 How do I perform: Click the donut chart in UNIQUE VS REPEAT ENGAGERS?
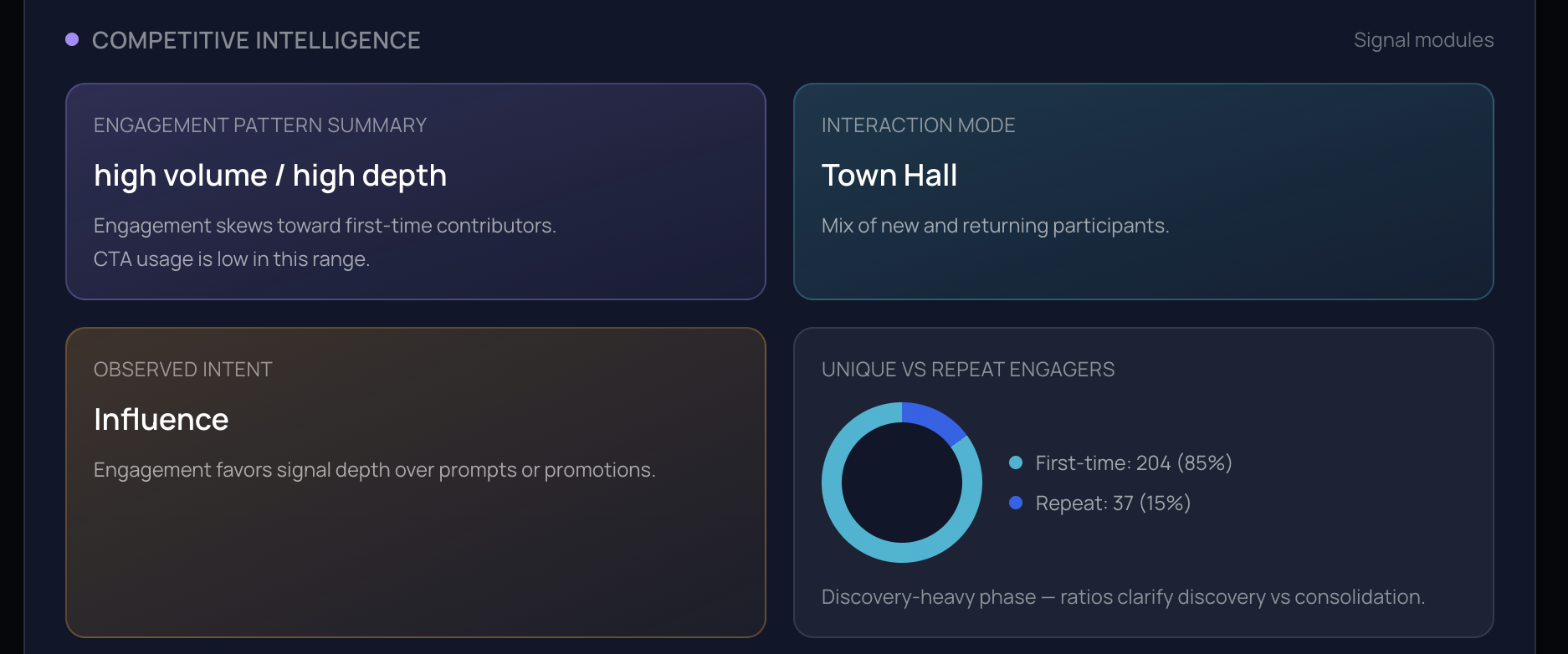[x=901, y=483]
